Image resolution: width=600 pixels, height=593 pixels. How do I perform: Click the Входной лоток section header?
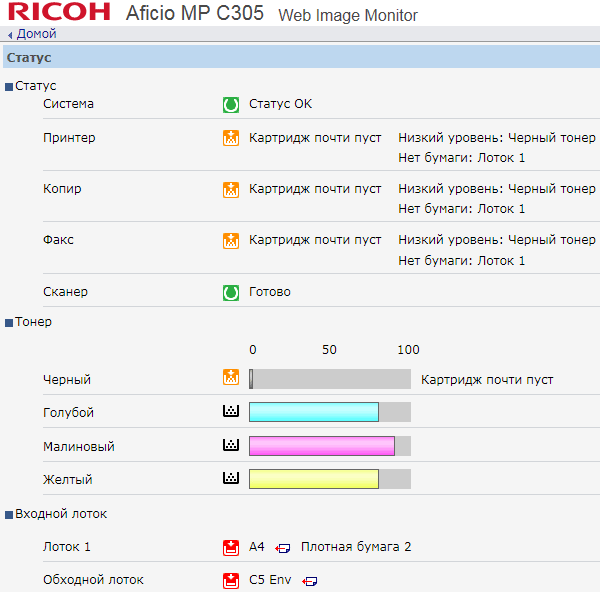(60, 514)
